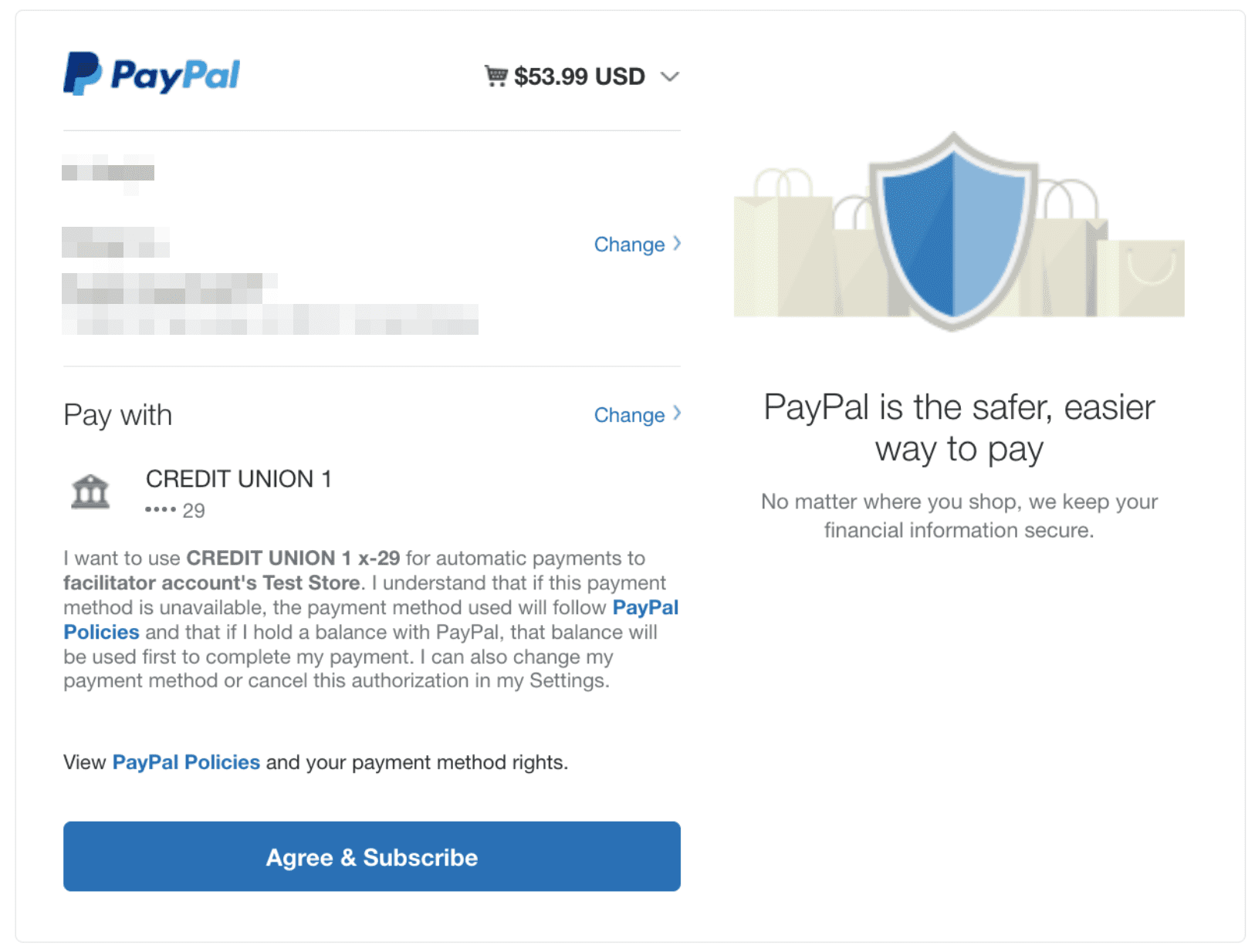Click the "safer, easier way to pay" heading
1255x952 pixels.
click(959, 428)
